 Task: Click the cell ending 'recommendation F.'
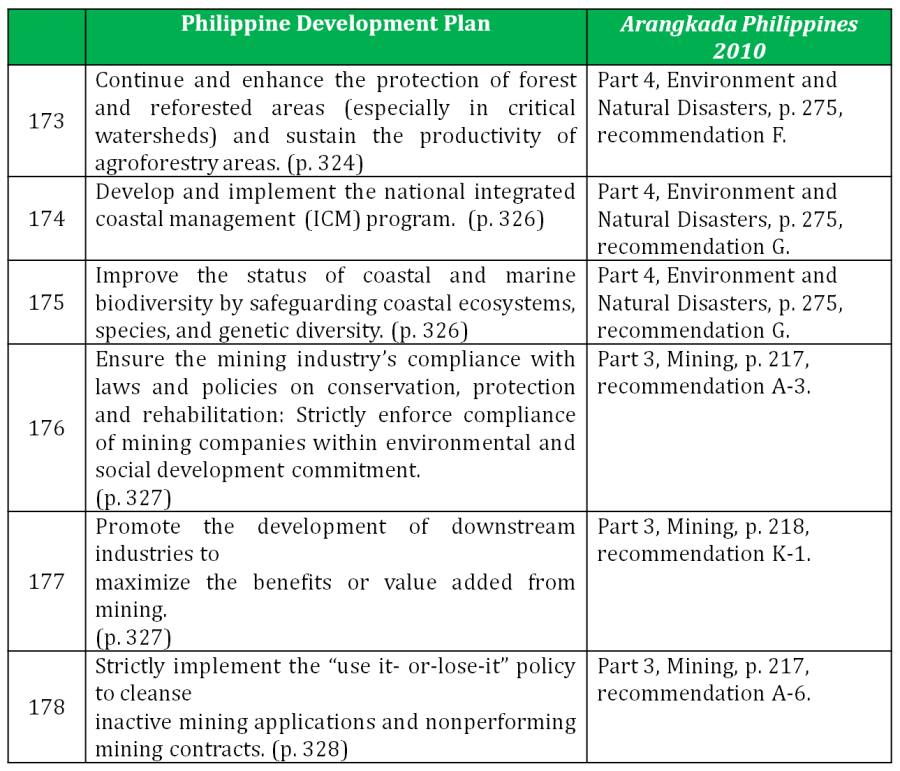tap(739, 121)
